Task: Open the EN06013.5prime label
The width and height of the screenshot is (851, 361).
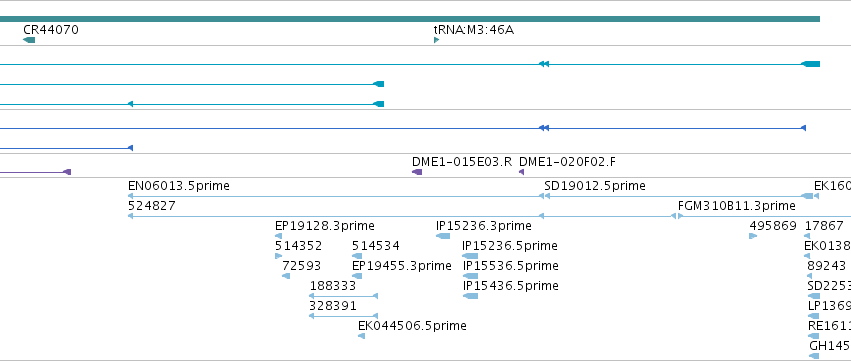Action: (x=179, y=186)
